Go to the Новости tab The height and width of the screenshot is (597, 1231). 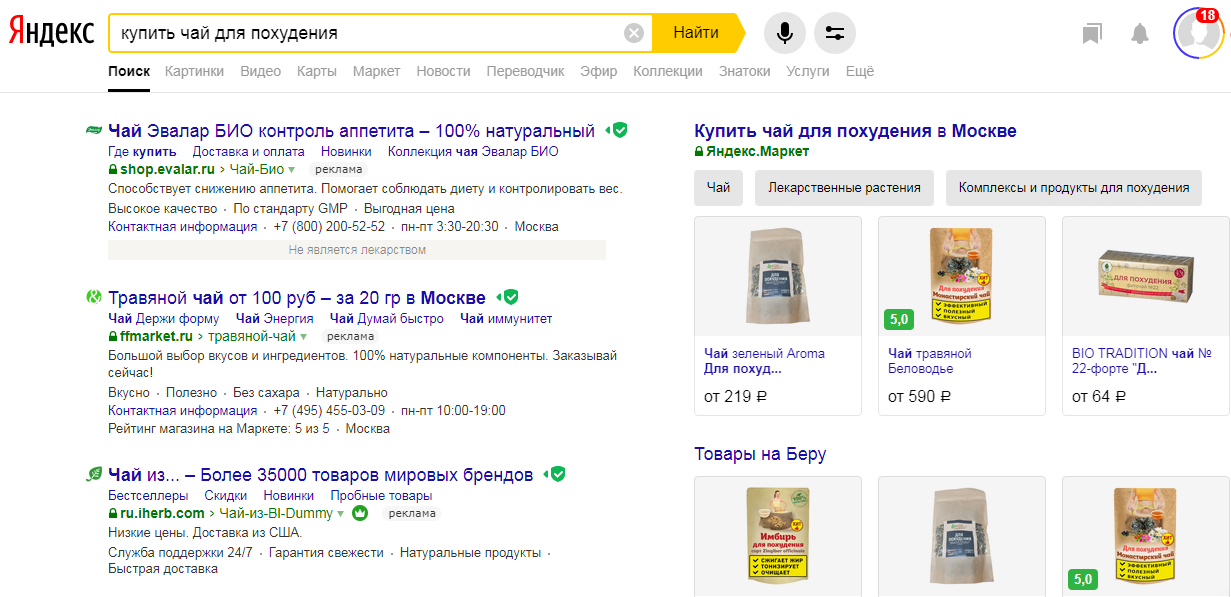(443, 71)
